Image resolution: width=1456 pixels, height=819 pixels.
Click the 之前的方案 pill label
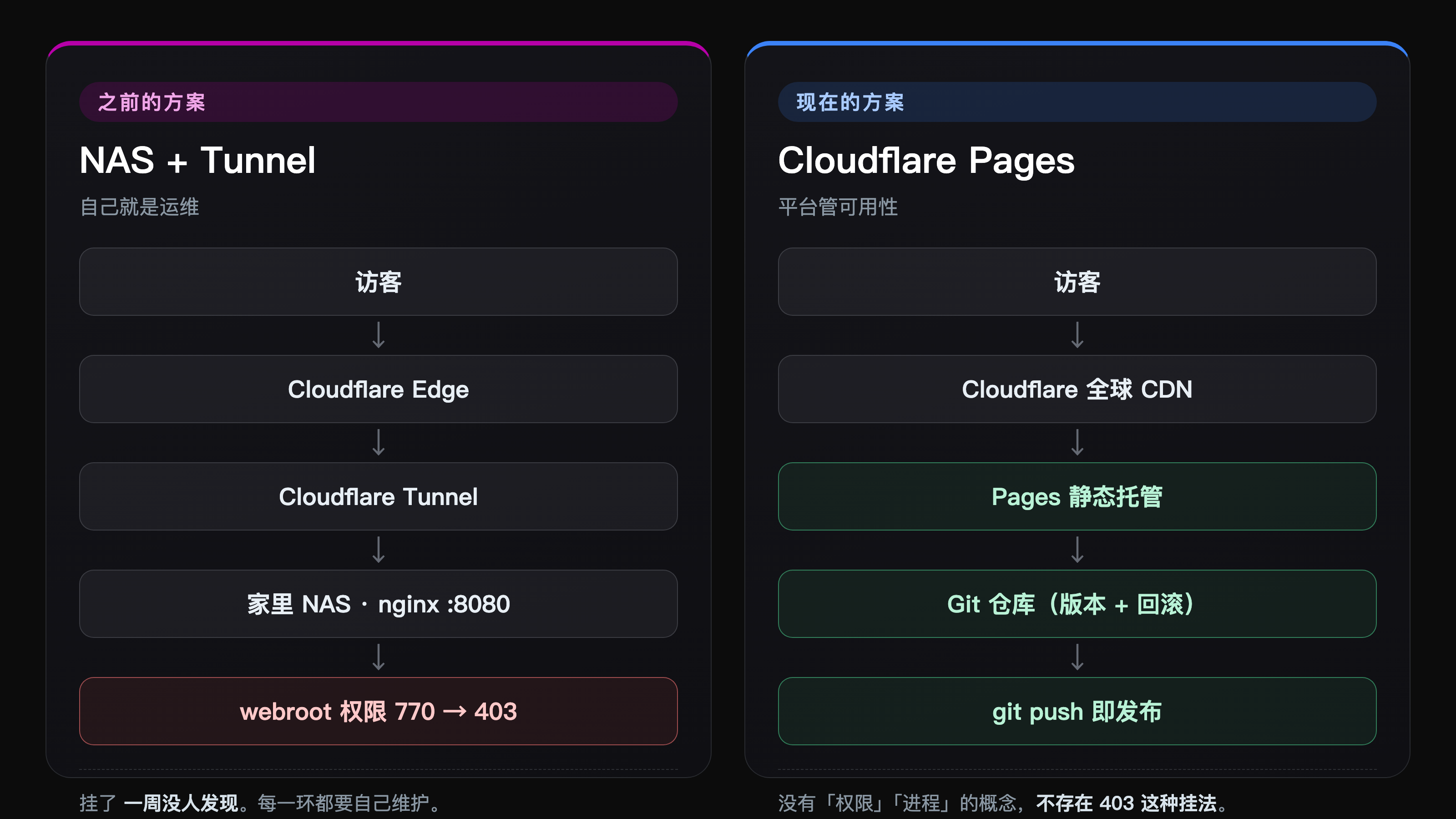(x=378, y=102)
